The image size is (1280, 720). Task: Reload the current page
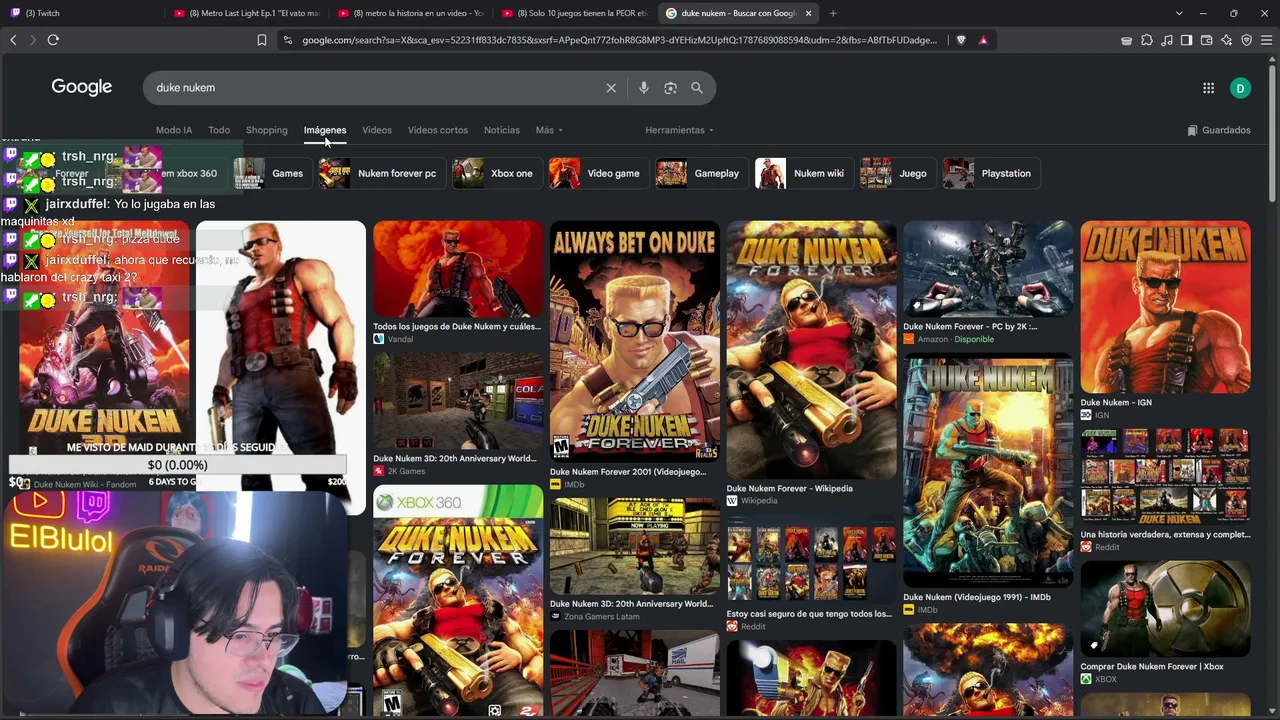(x=53, y=40)
